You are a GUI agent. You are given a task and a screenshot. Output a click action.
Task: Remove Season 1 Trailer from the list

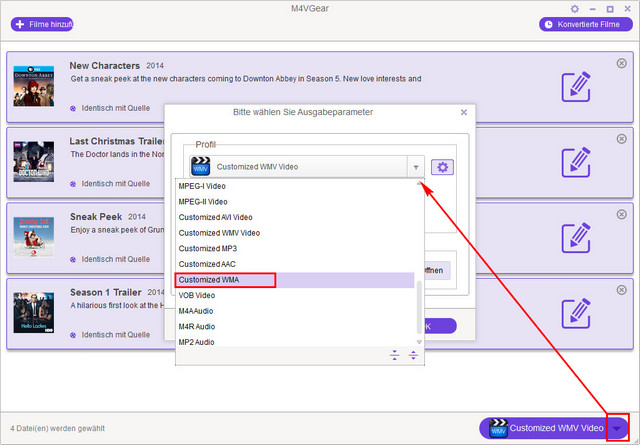tap(621, 290)
